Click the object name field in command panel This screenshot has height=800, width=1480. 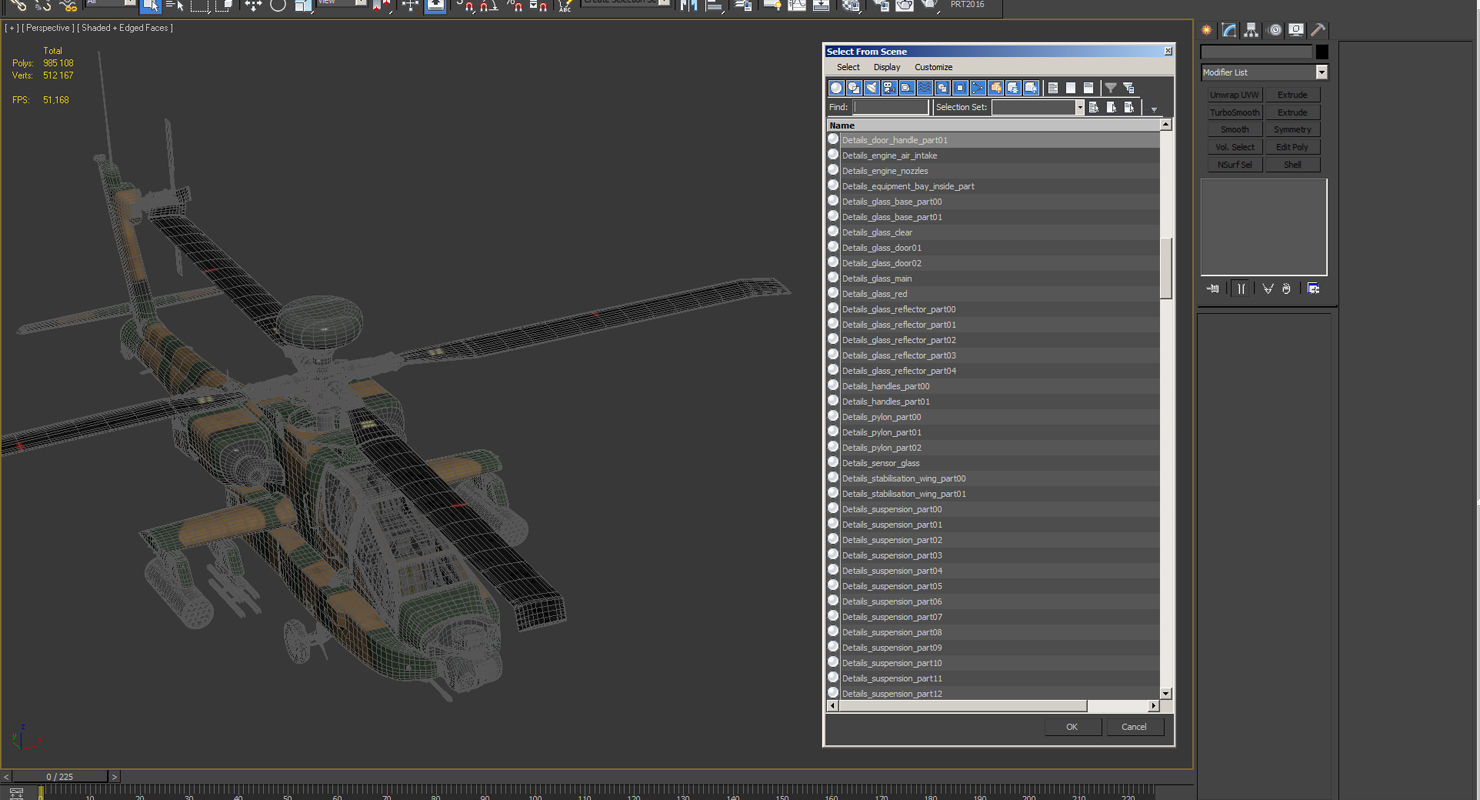[x=1257, y=52]
